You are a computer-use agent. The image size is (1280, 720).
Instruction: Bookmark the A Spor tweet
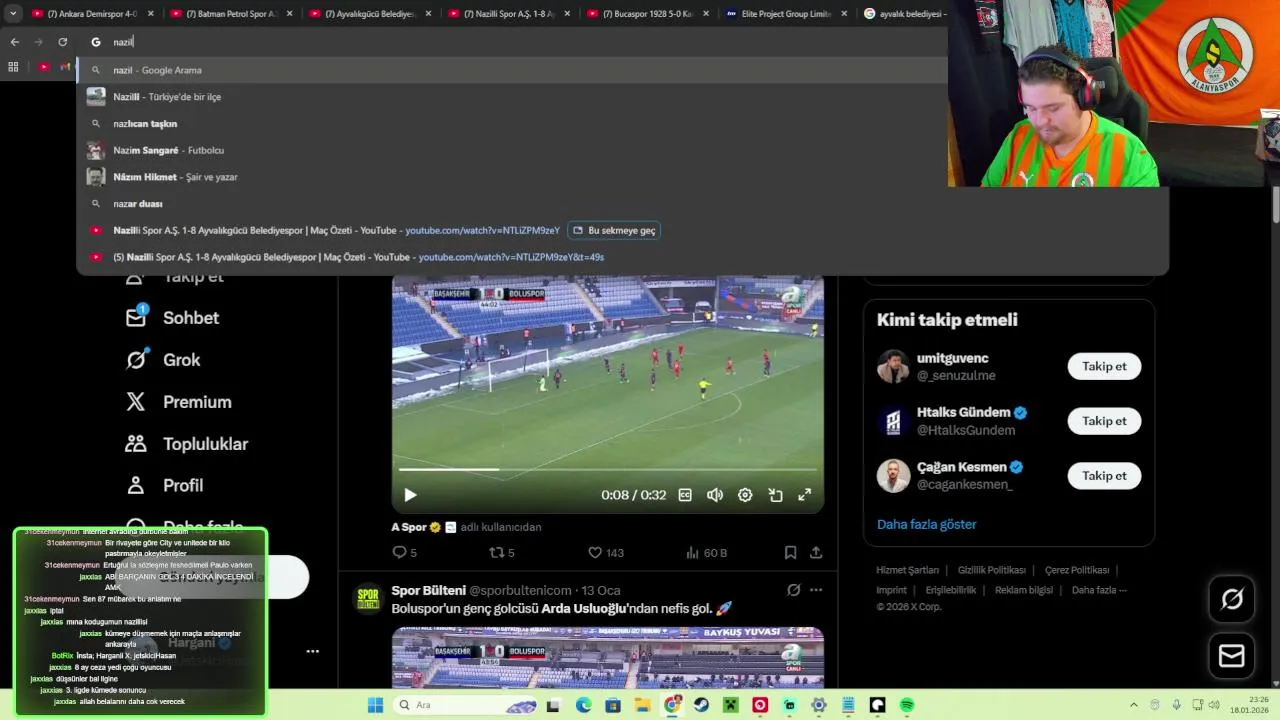click(x=790, y=552)
